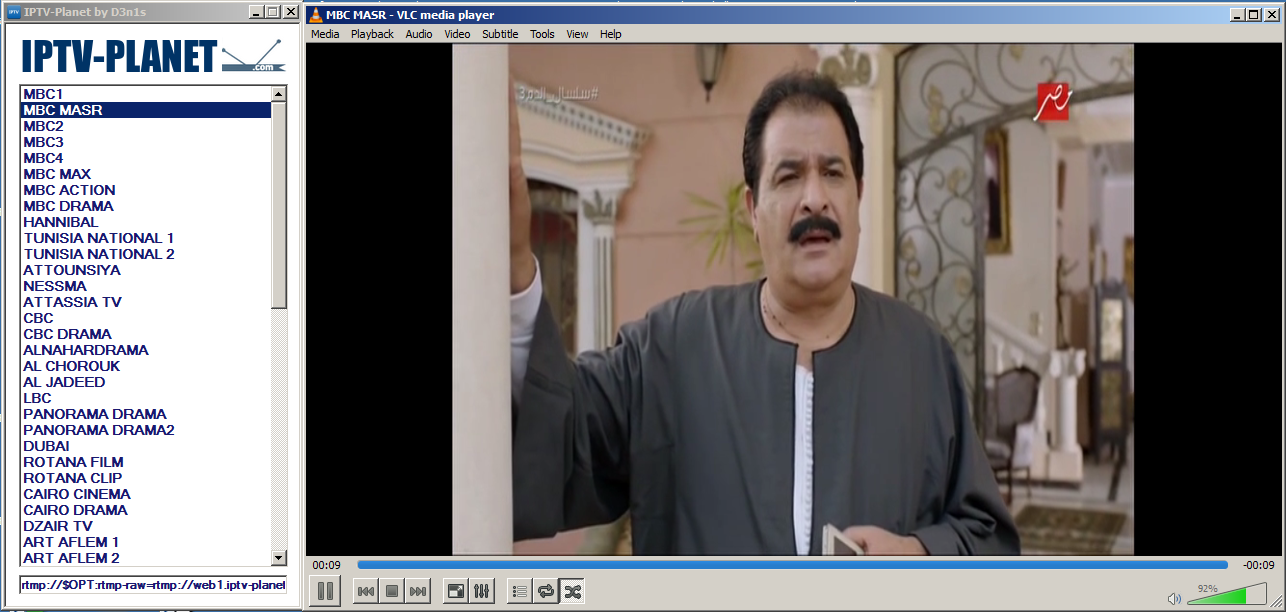Click the VLC cone title icon

tap(316, 14)
